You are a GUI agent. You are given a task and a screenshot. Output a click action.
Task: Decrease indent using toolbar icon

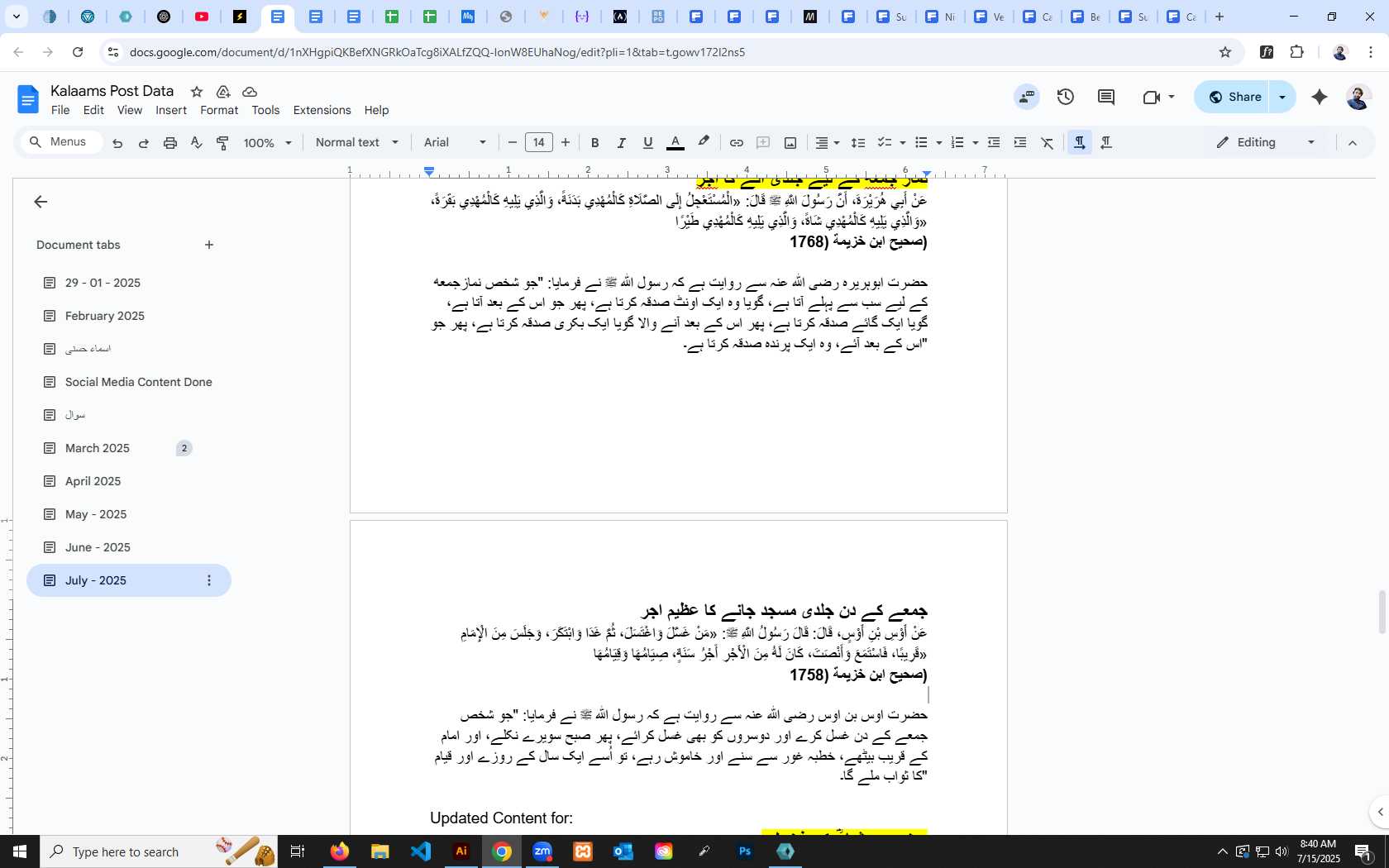coord(994,143)
